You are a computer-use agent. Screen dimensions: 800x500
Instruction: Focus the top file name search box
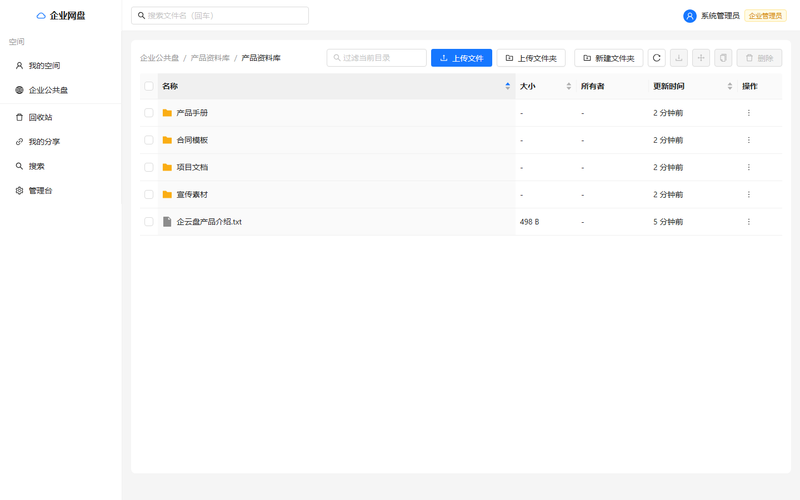coord(220,16)
